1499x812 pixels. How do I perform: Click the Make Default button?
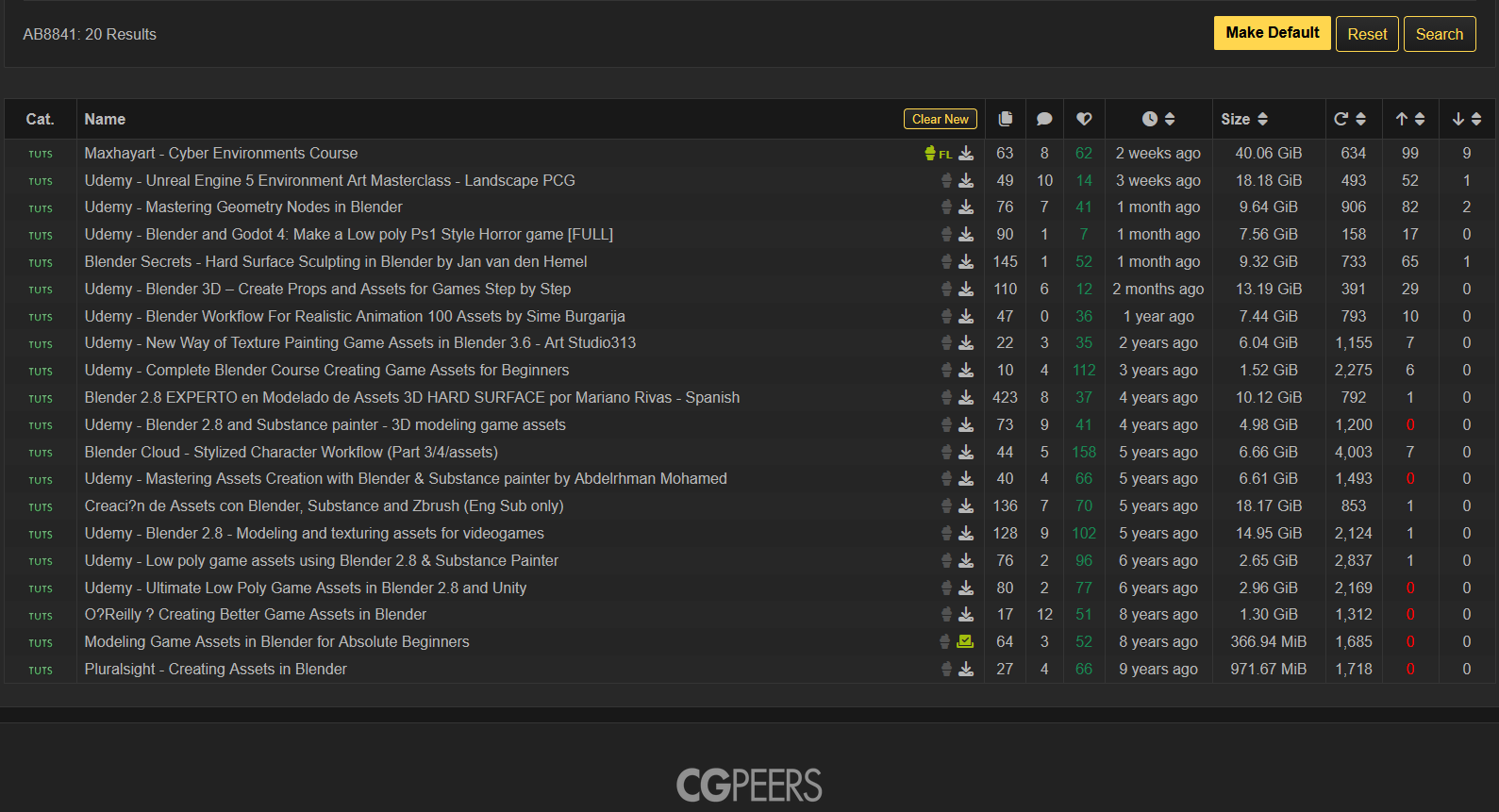point(1273,33)
